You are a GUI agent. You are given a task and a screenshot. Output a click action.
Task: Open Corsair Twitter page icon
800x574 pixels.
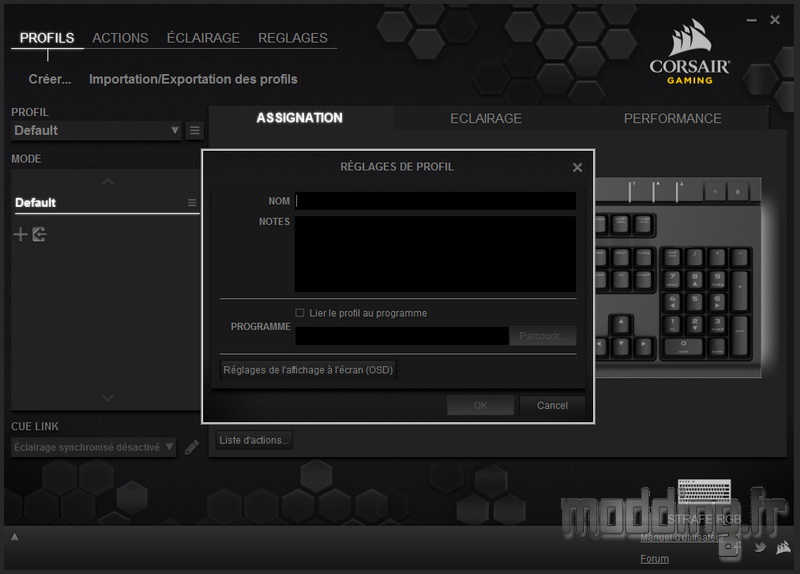[x=760, y=547]
